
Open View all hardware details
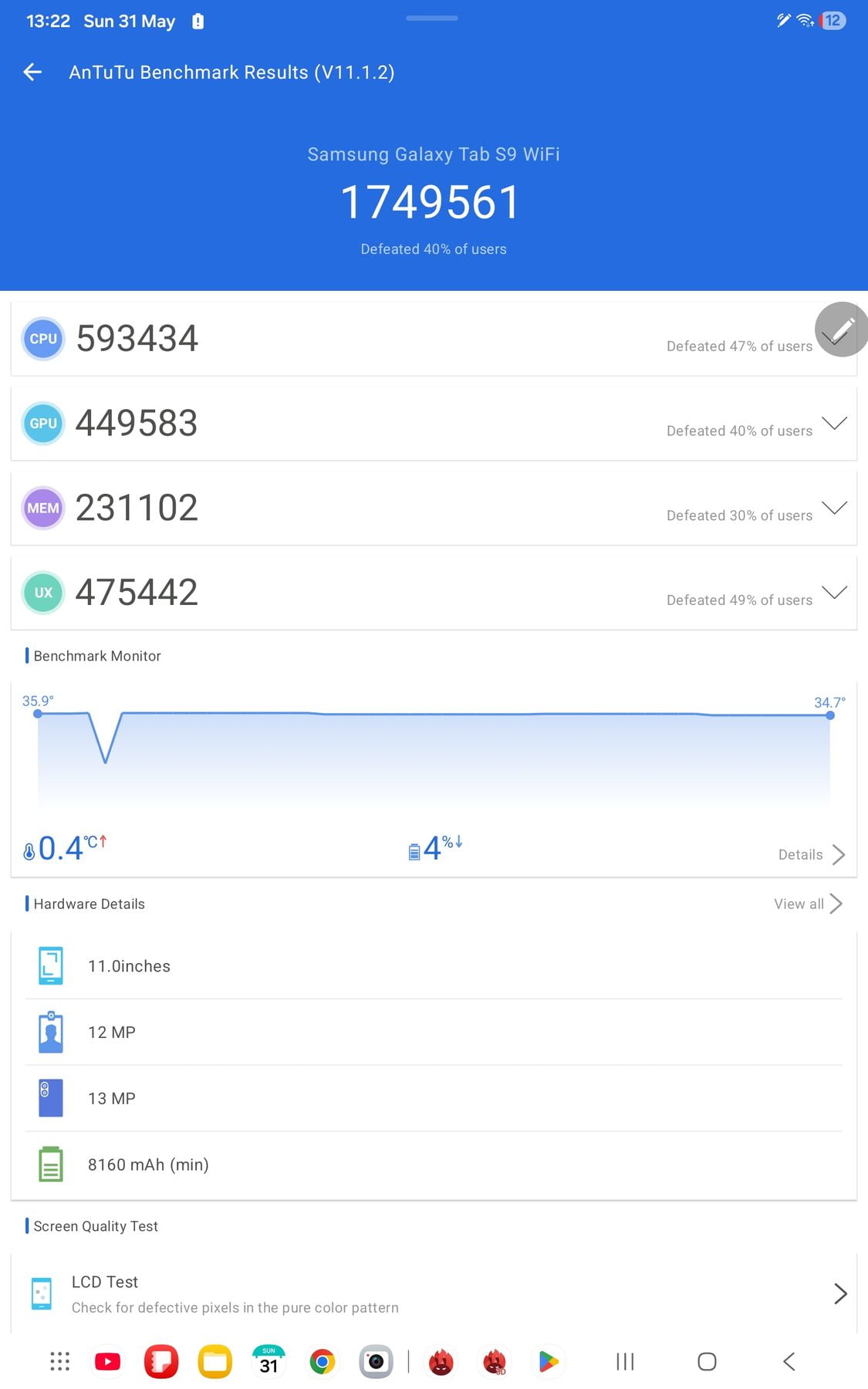[x=808, y=904]
